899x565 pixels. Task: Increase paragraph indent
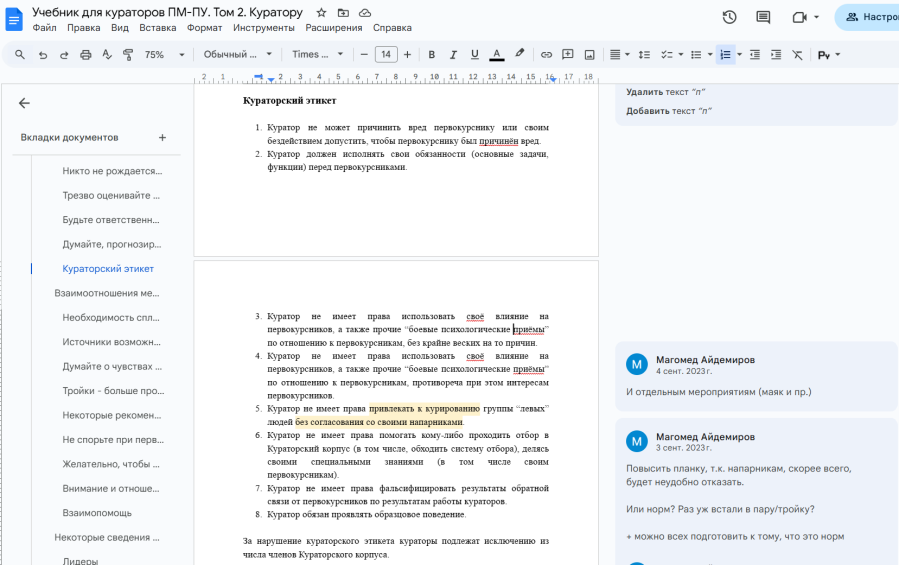point(776,54)
